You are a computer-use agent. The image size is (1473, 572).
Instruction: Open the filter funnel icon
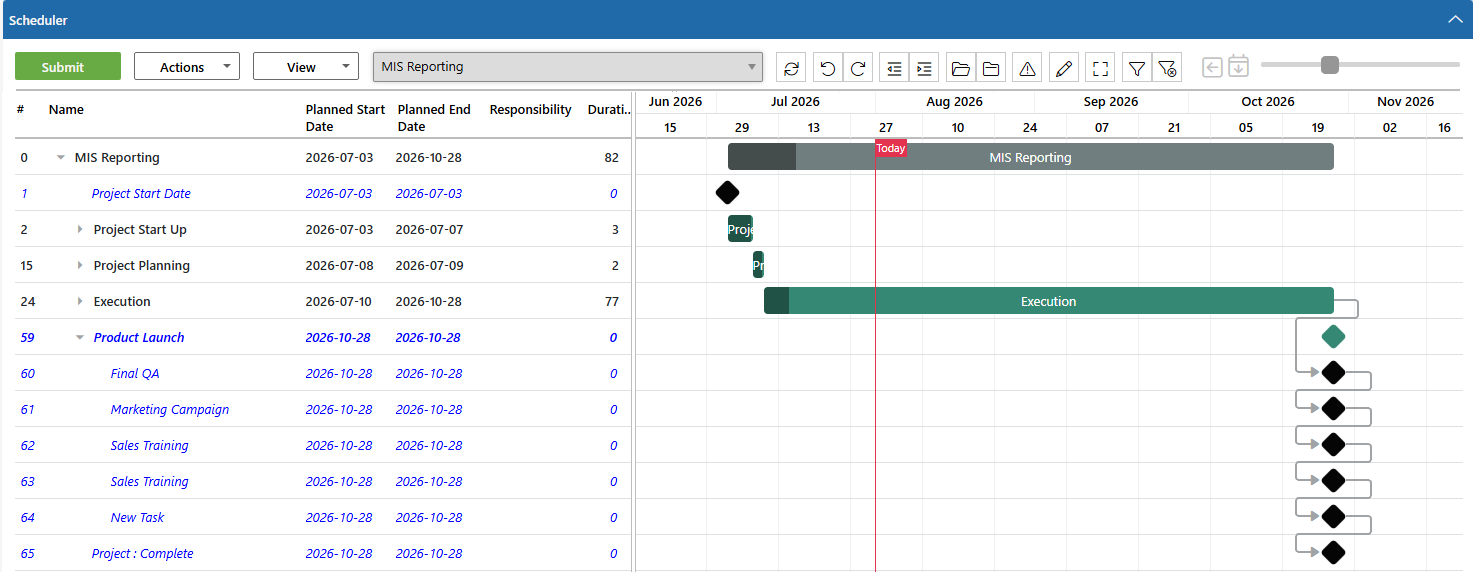click(x=1137, y=68)
